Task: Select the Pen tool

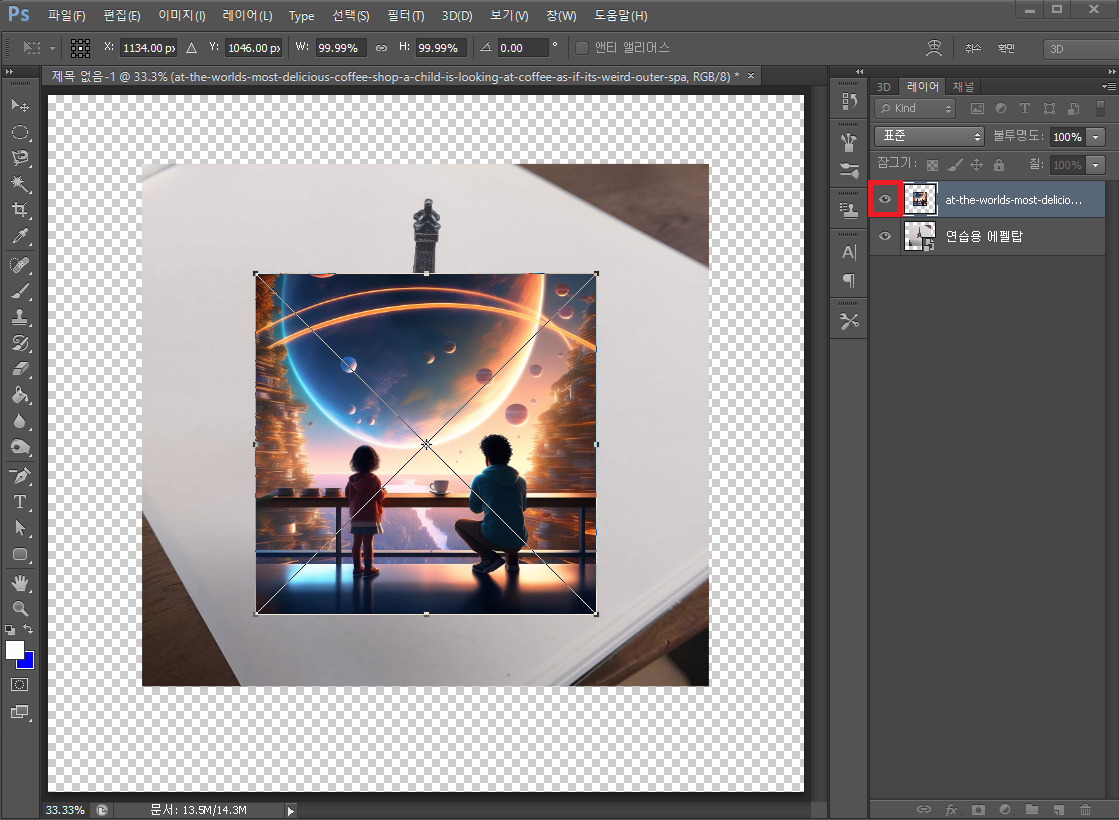Action: tap(20, 475)
